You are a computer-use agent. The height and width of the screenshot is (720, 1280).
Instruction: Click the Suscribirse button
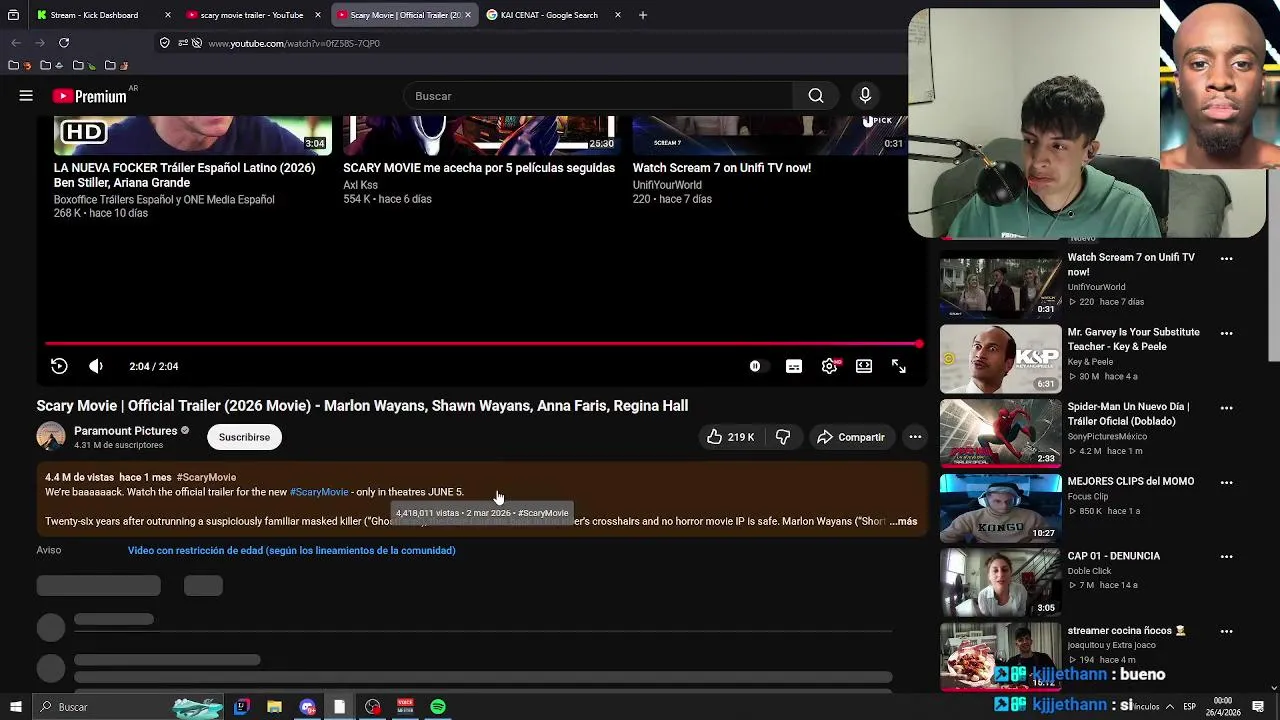tap(244, 437)
